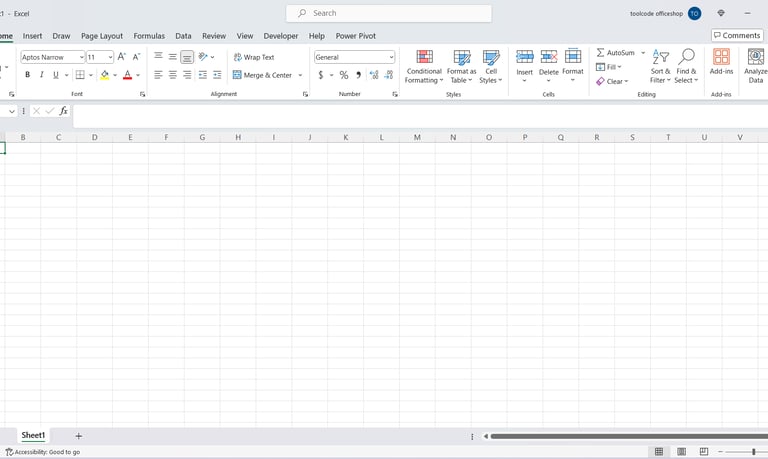Viewport: 768px width, 459px height.
Task: Apply red Font Color
Action: [x=127, y=75]
